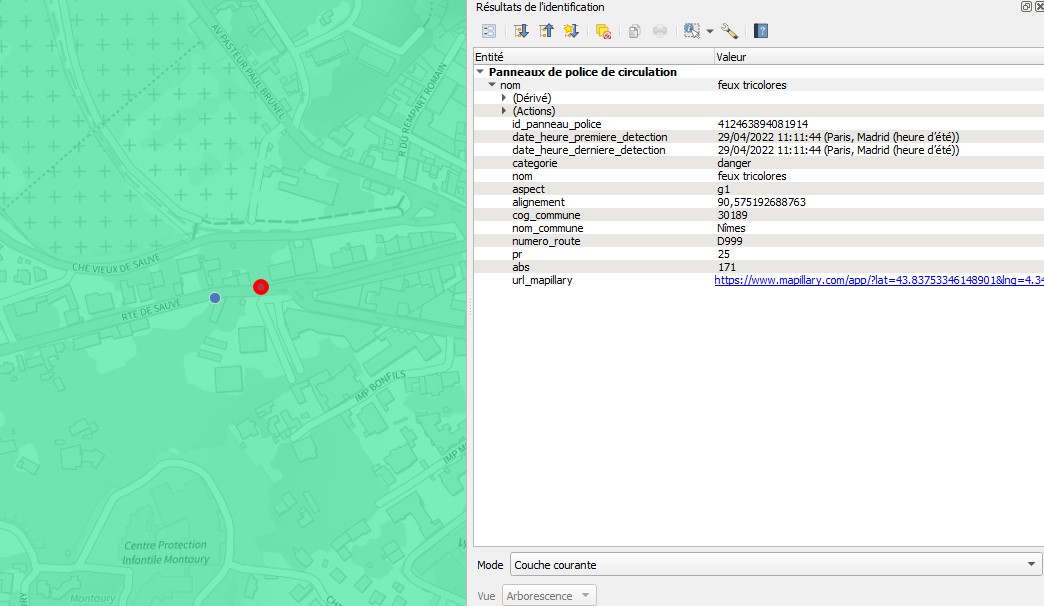
Task: Select the numero_route field name
Action: pyautogui.click(x=546, y=241)
